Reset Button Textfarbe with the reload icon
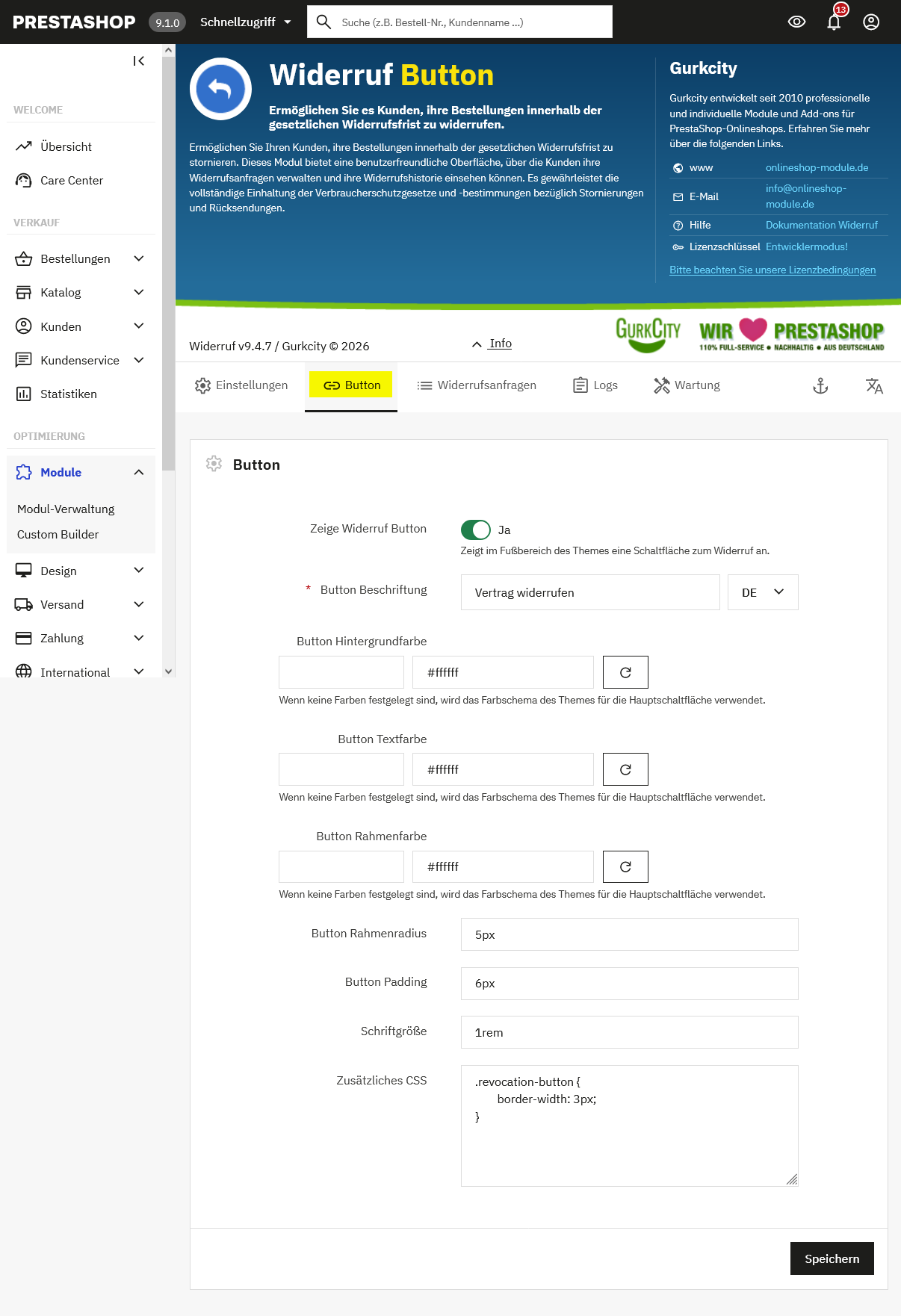The image size is (901, 1316). point(625,769)
